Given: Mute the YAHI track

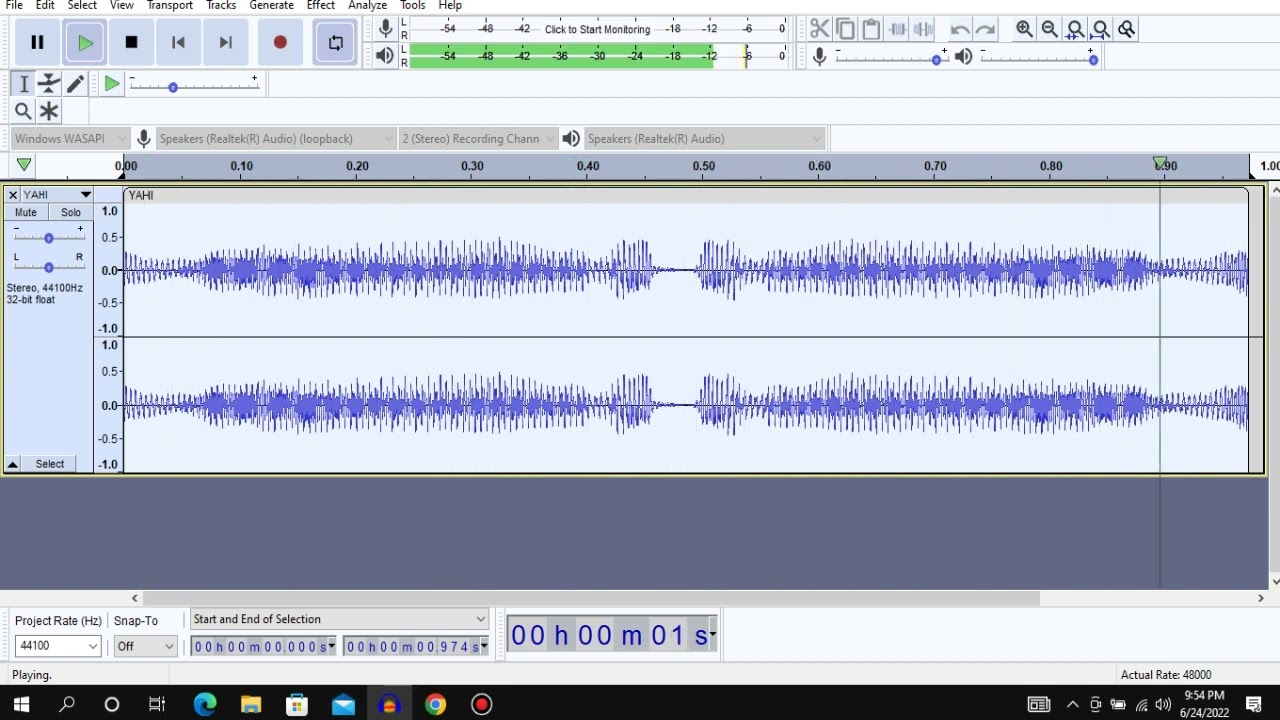Looking at the screenshot, I should pos(26,212).
